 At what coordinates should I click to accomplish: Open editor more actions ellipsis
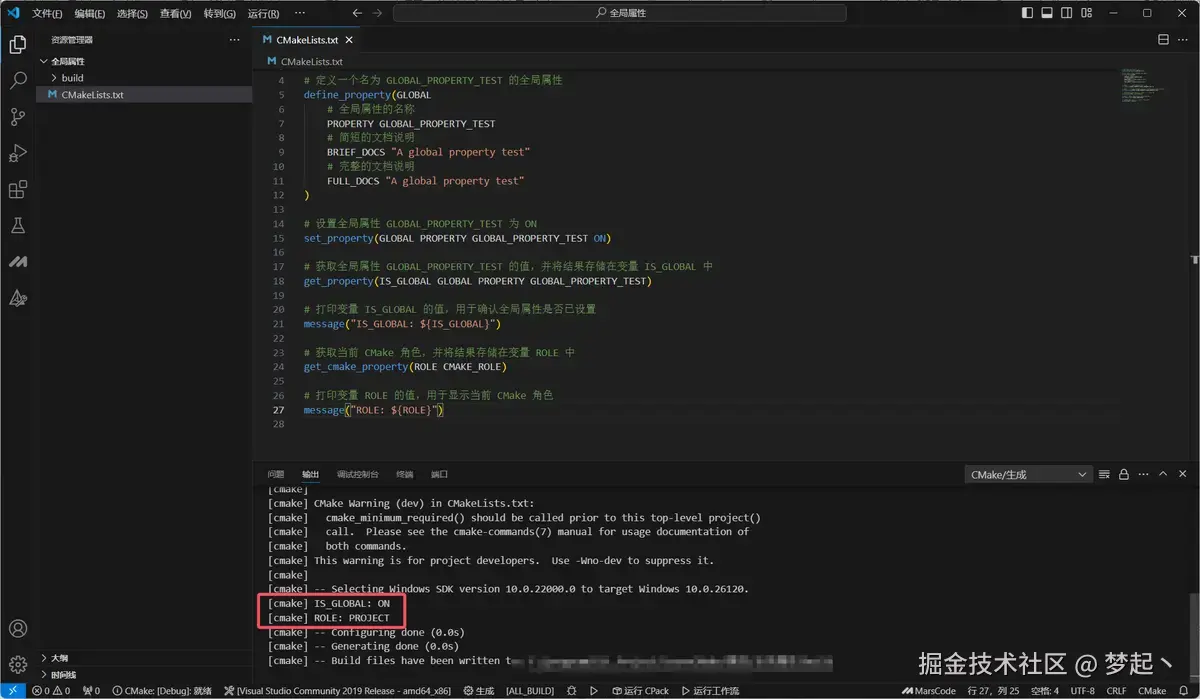click(x=1183, y=40)
